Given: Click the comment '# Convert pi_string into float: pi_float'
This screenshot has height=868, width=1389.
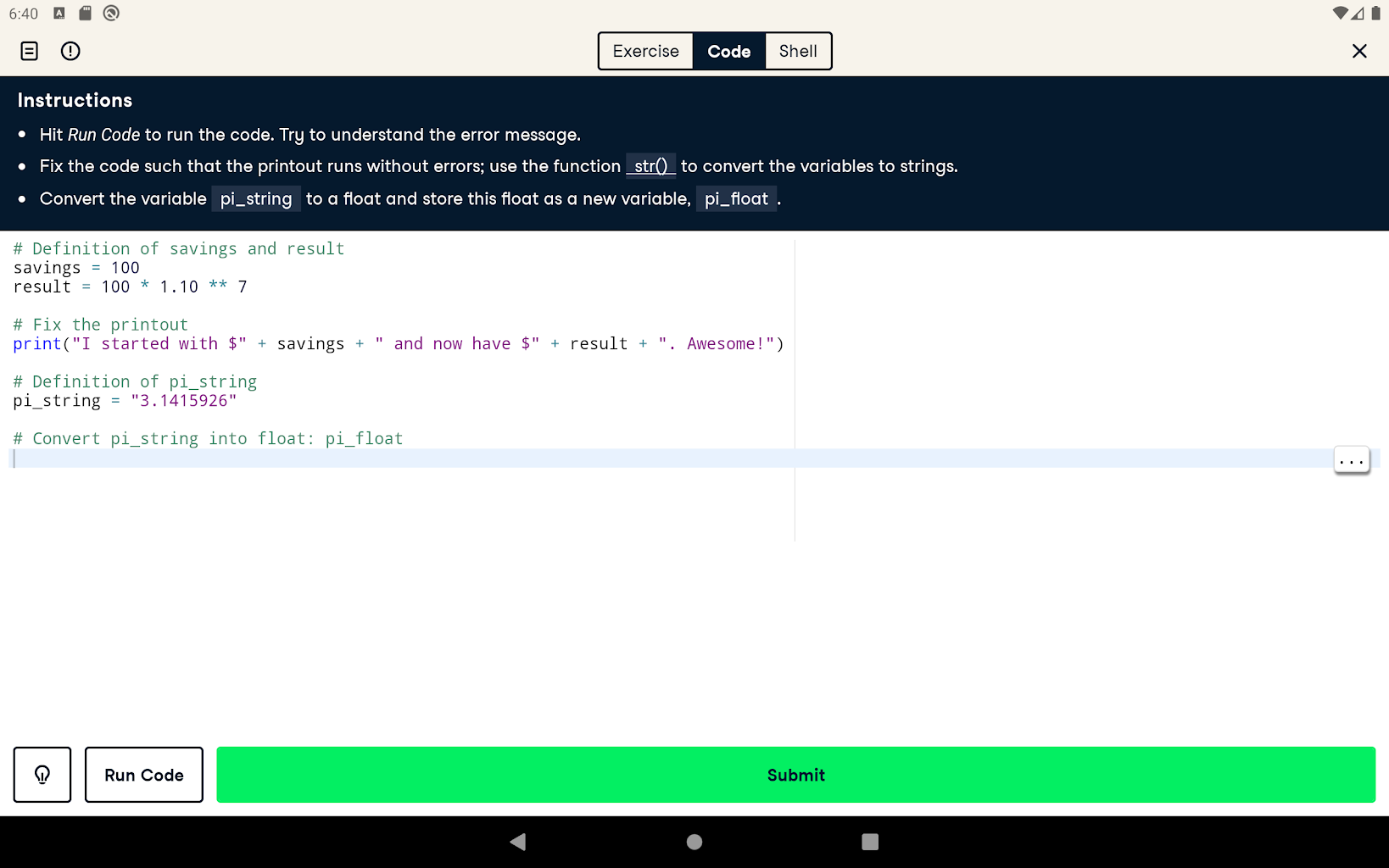Looking at the screenshot, I should pos(209,439).
